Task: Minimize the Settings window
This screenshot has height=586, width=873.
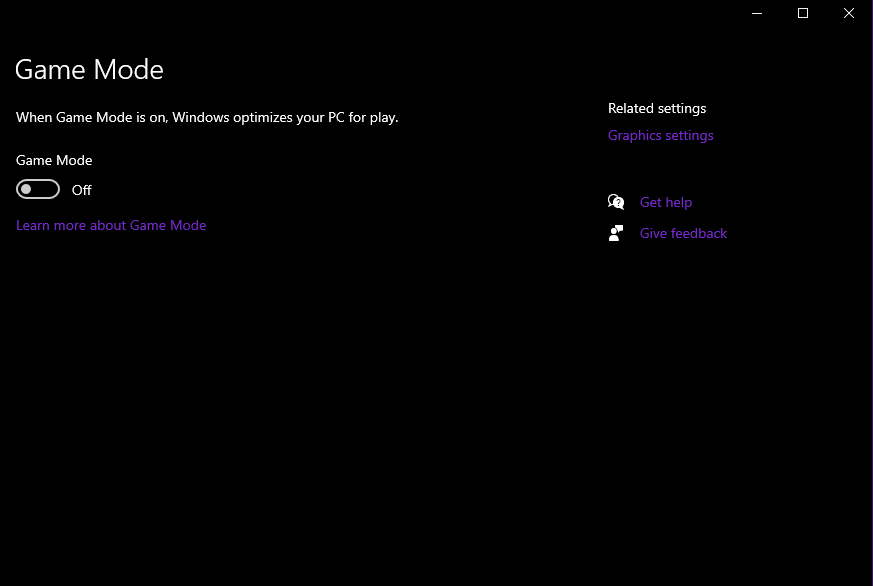Action: tap(757, 13)
